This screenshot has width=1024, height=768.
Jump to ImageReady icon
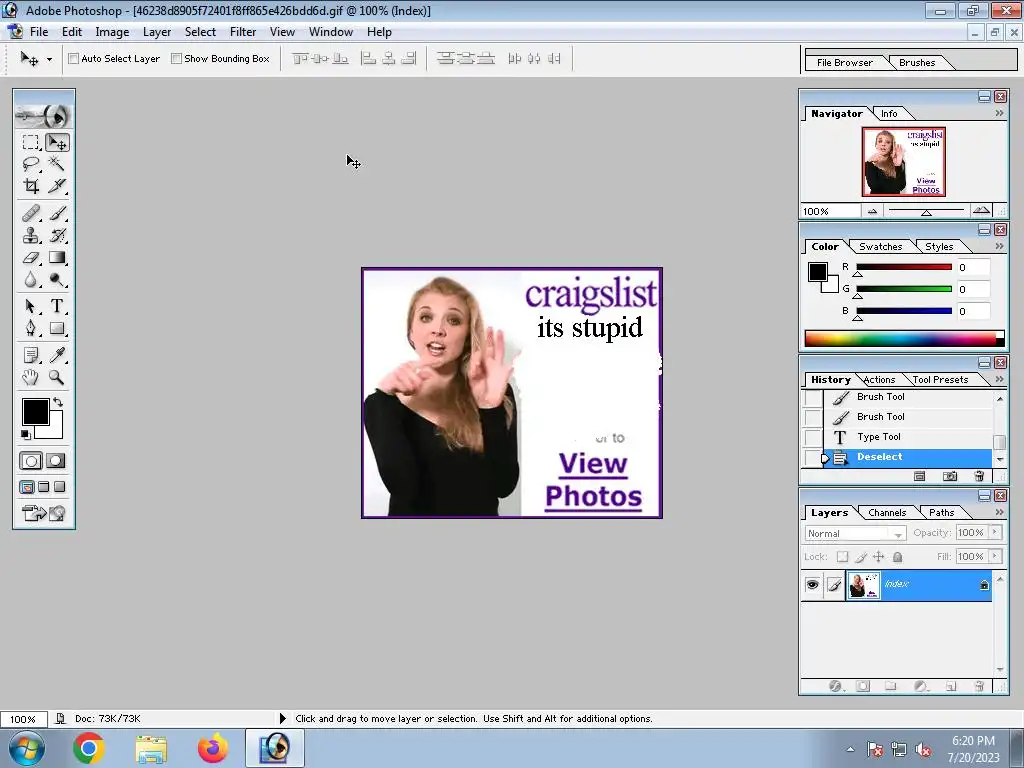pyautogui.click(x=44, y=513)
